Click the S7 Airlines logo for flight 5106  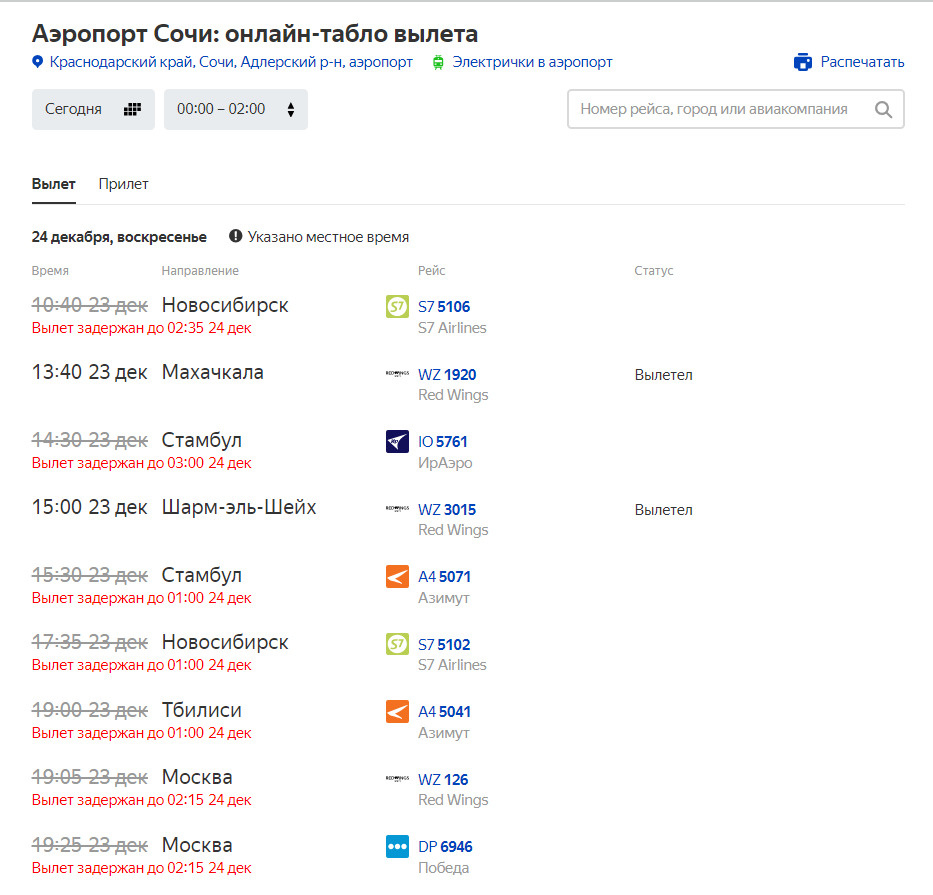[397, 307]
